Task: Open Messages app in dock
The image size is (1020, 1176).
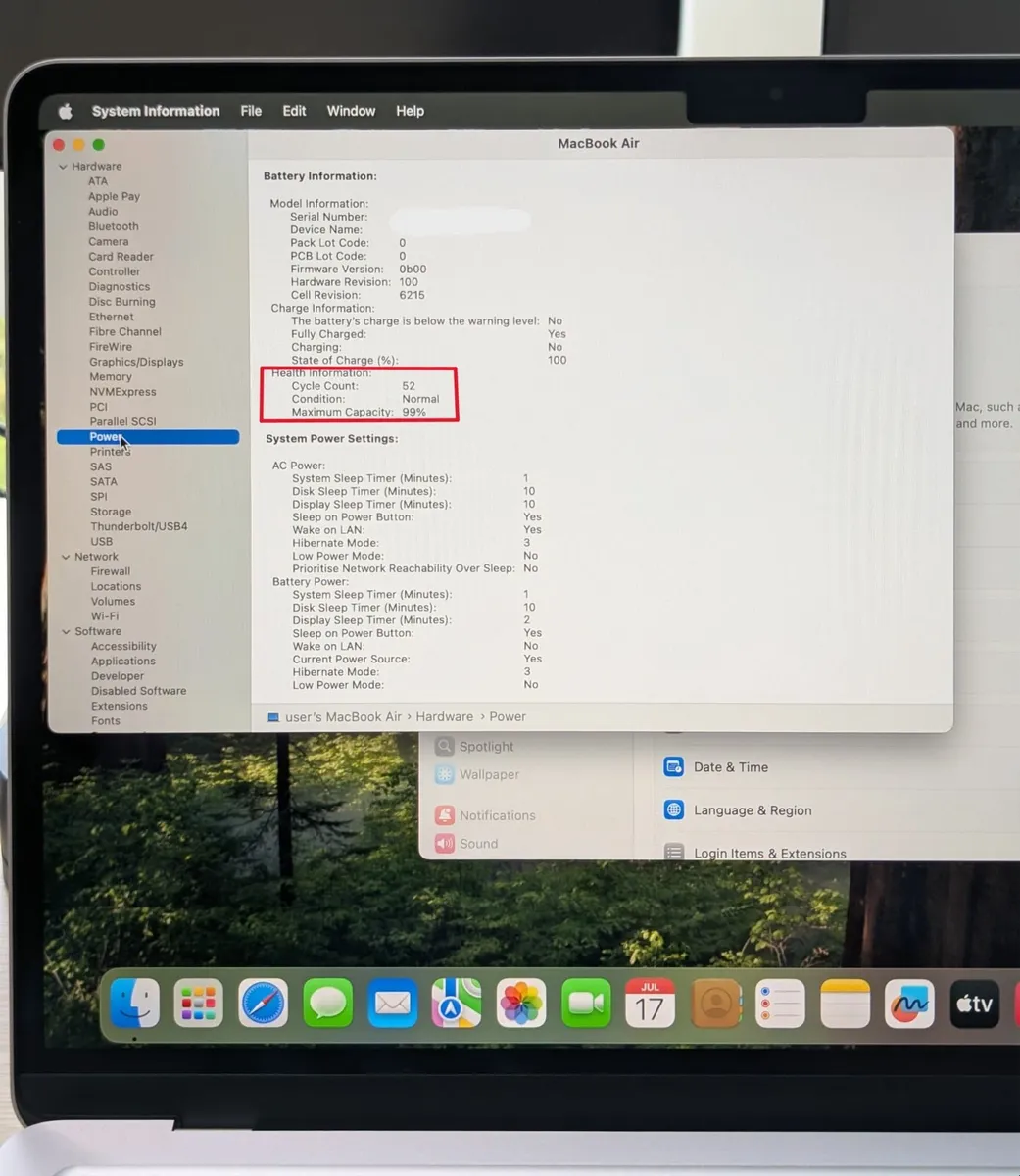Action: tap(327, 1004)
